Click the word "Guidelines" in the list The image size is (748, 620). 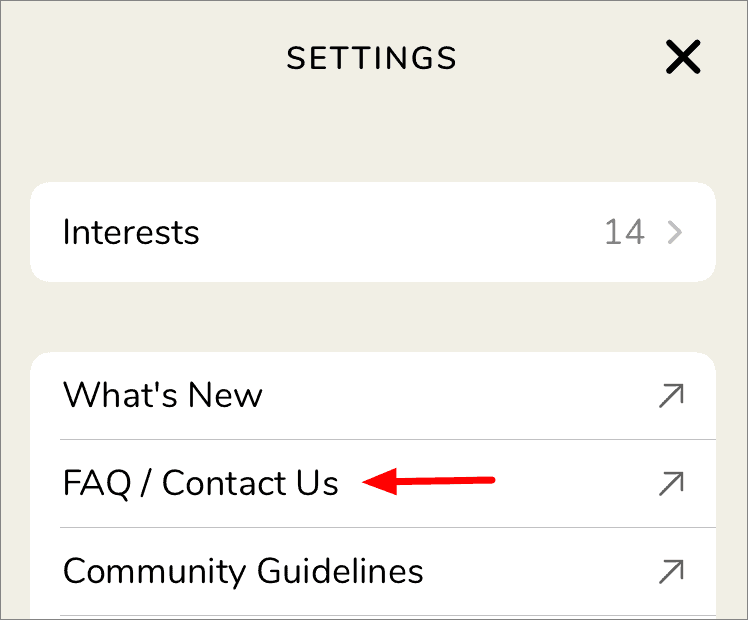coord(340,572)
